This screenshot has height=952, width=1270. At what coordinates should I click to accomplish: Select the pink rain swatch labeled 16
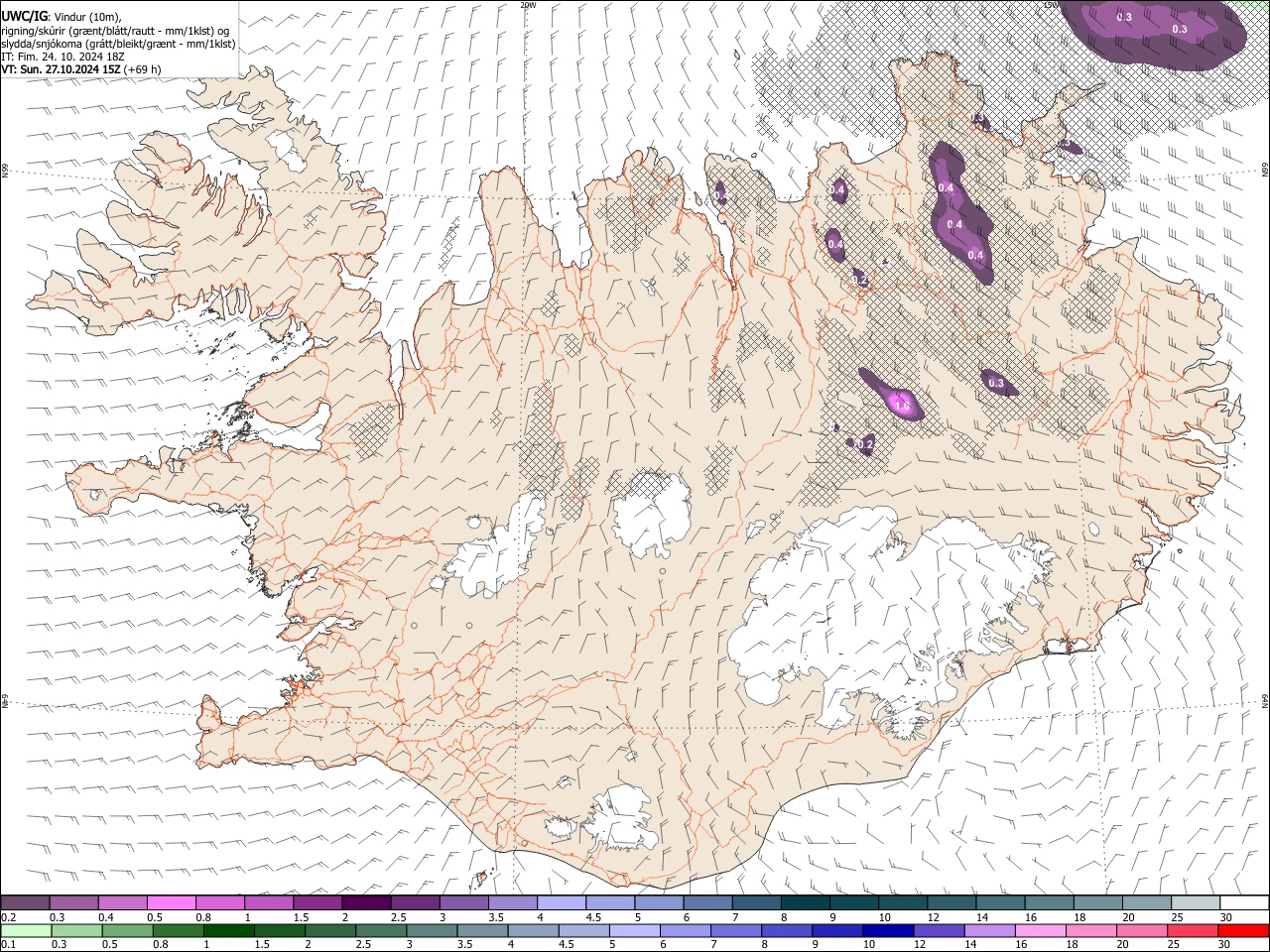1039,930
